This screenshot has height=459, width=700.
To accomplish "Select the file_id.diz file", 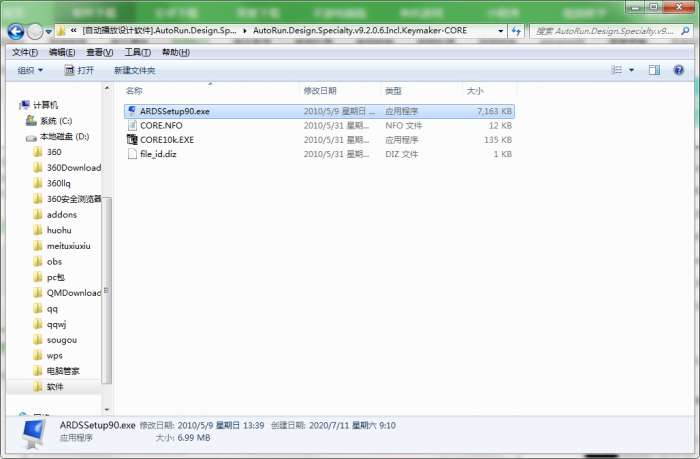I will pyautogui.click(x=319, y=154).
